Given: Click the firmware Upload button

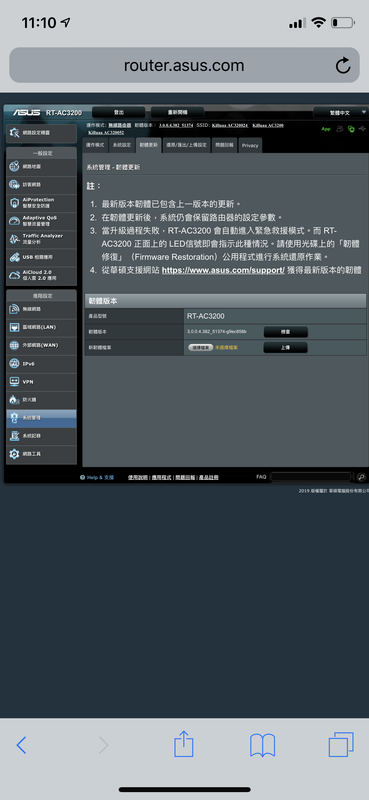Looking at the screenshot, I should 285,347.
